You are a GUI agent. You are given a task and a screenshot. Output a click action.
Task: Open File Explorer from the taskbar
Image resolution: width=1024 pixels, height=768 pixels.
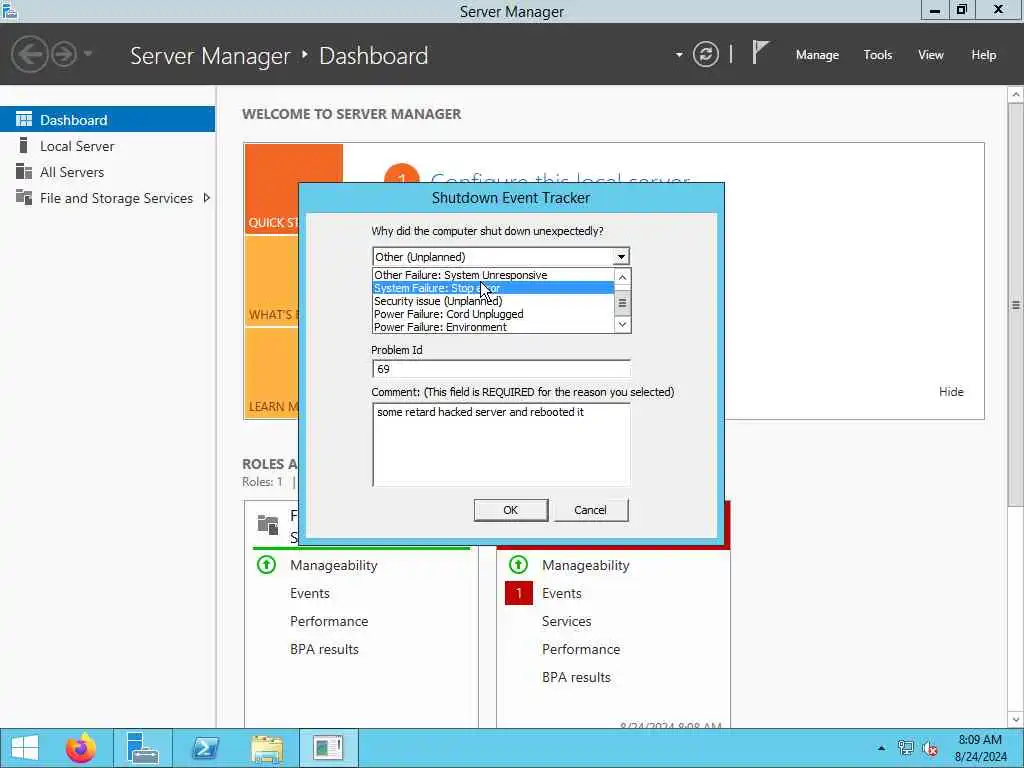[267, 748]
